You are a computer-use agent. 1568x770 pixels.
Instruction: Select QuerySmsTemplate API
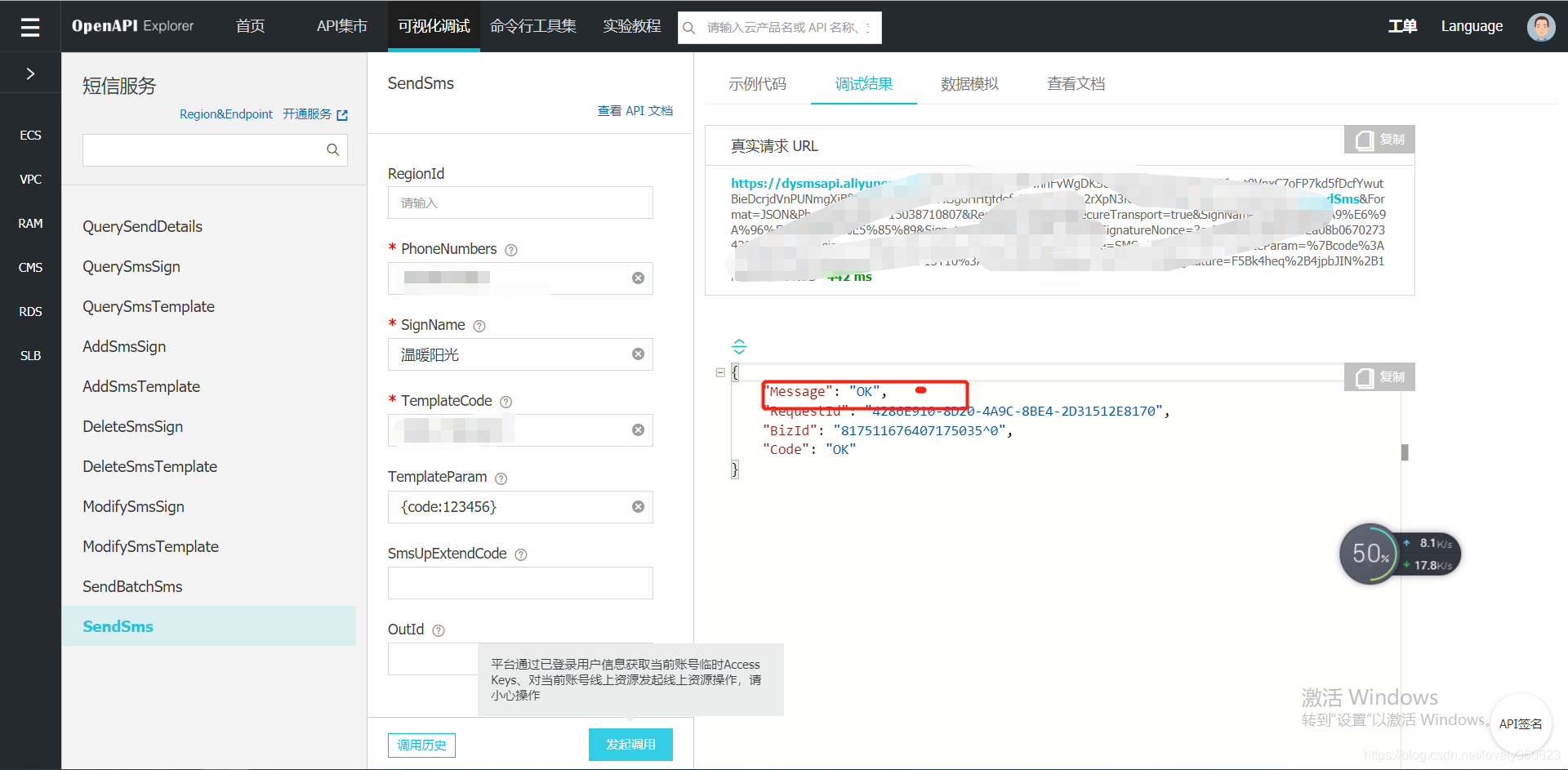(x=149, y=306)
